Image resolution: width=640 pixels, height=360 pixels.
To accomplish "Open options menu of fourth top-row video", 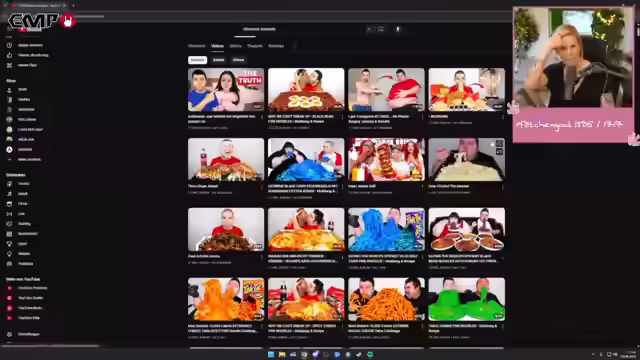I will [502, 117].
